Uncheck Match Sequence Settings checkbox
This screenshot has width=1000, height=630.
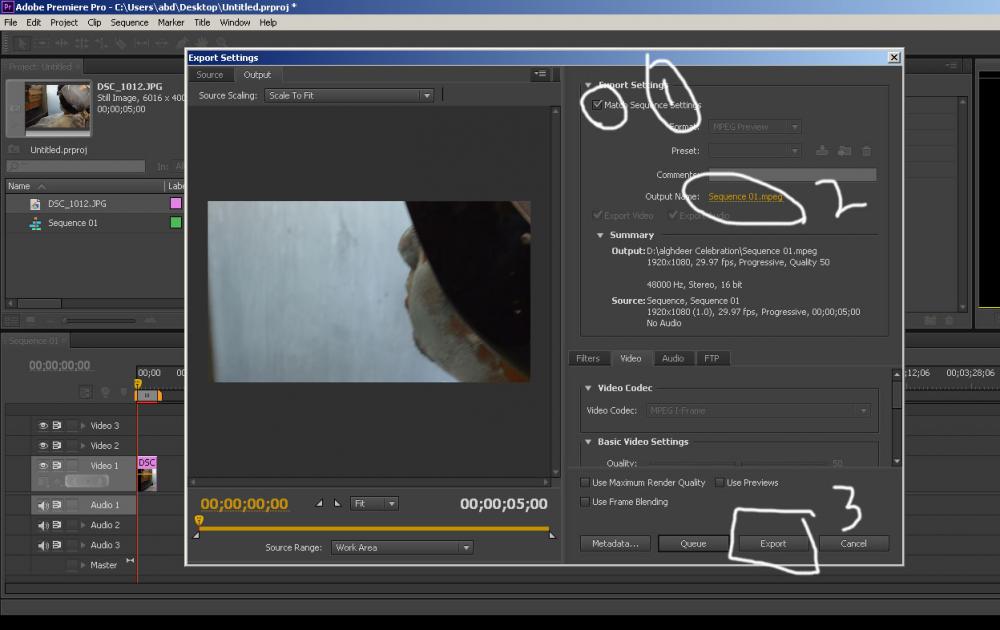tap(597, 105)
